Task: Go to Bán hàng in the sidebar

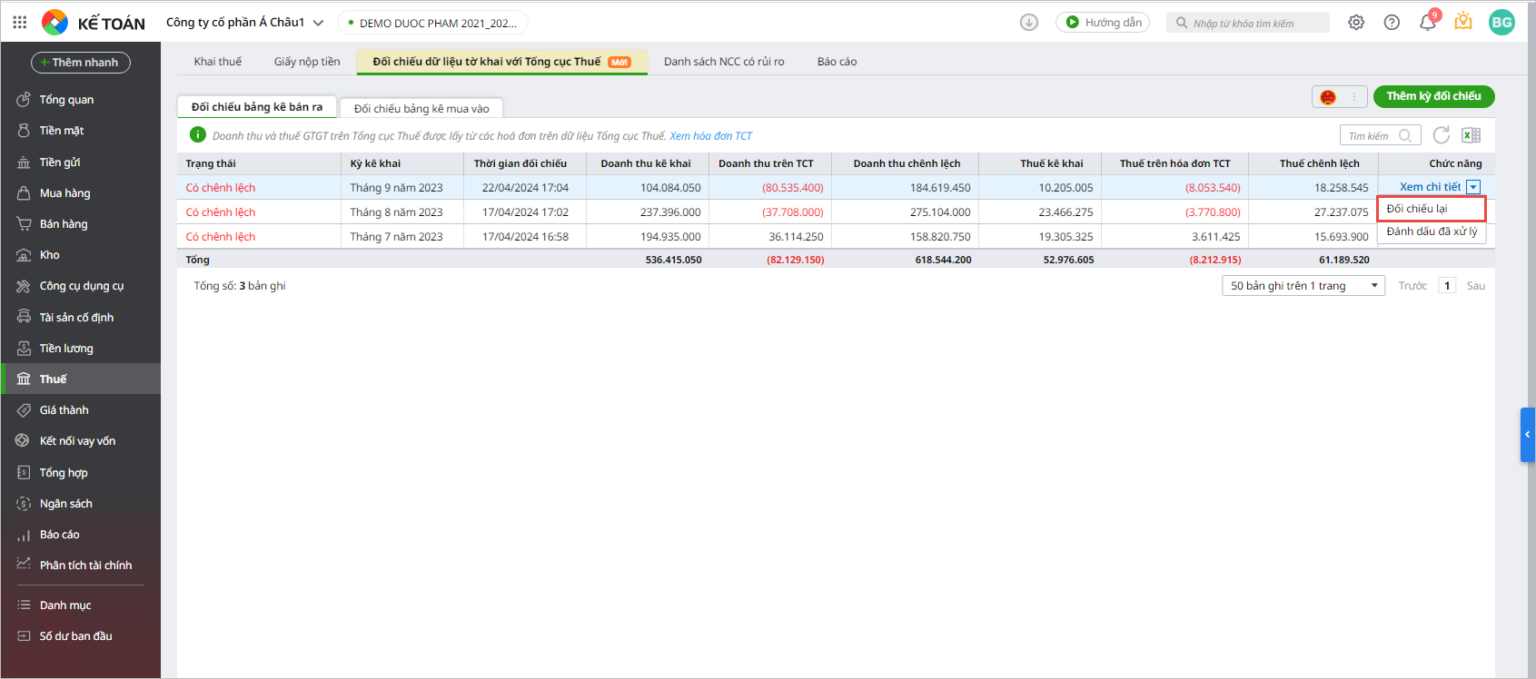Action: (x=63, y=224)
